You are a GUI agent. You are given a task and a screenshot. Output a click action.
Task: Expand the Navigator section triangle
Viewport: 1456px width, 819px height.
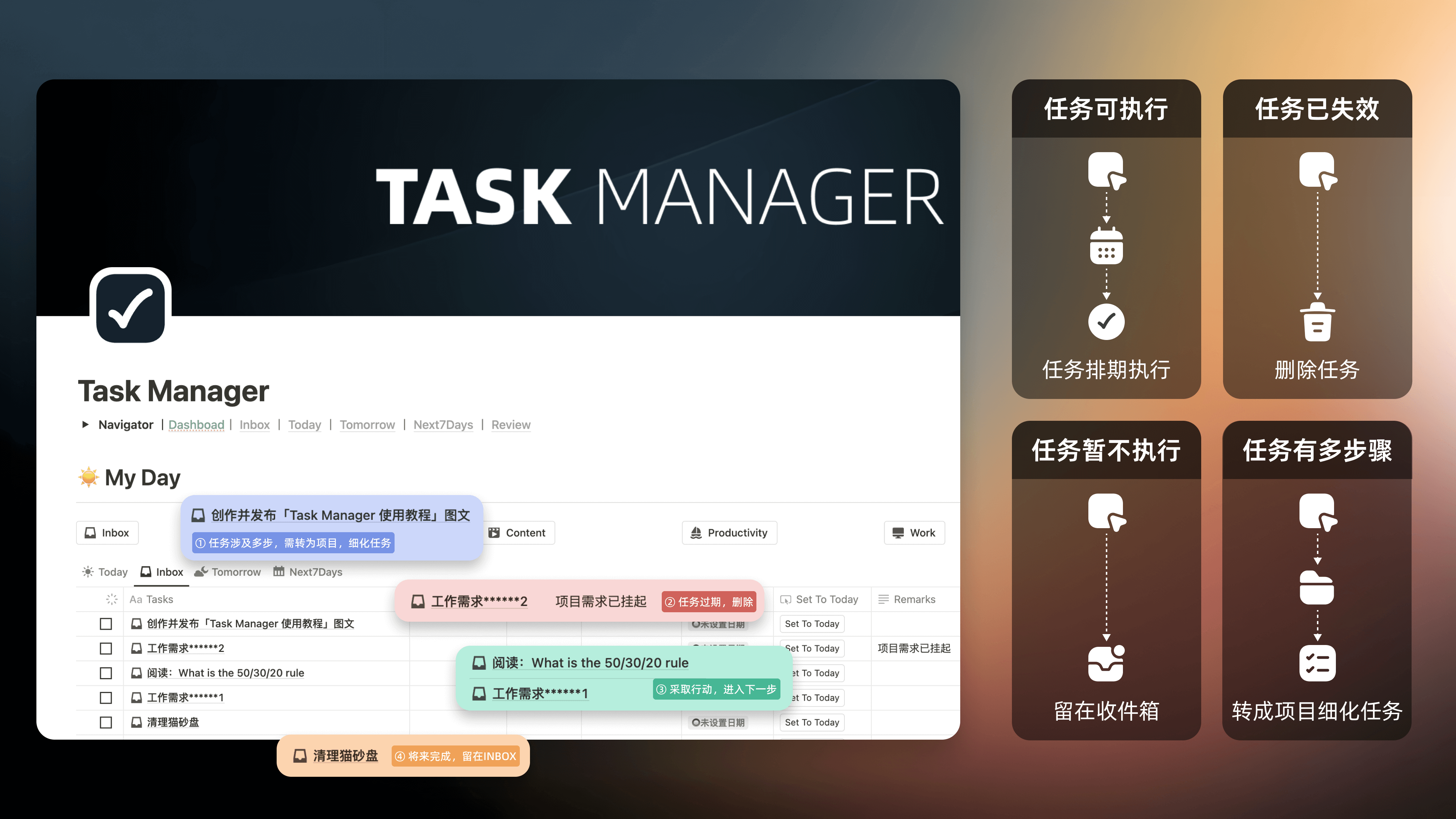point(86,424)
